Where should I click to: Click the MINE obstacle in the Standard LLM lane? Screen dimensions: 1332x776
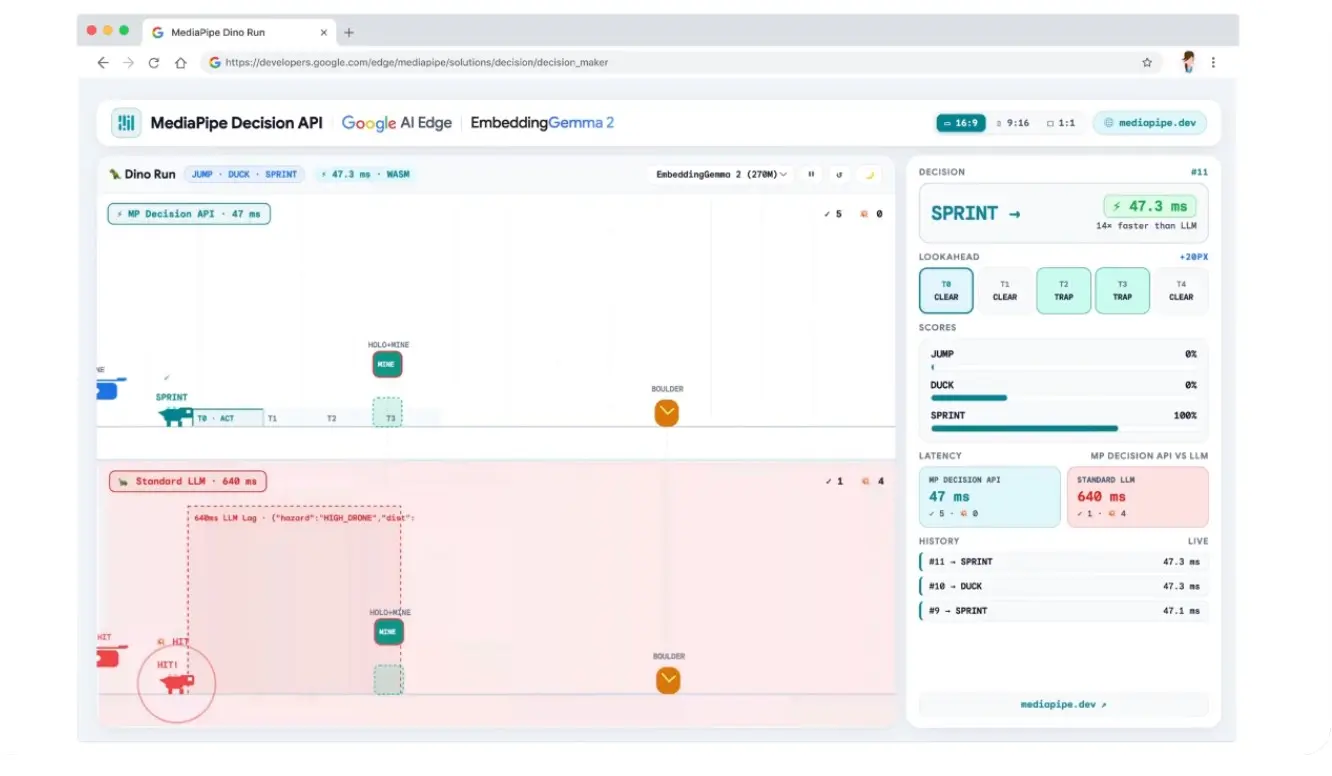pos(389,632)
